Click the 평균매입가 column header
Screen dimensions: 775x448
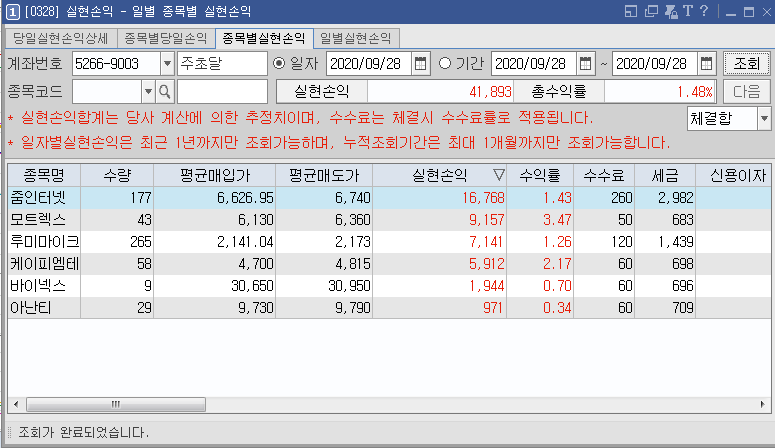[x=215, y=175]
